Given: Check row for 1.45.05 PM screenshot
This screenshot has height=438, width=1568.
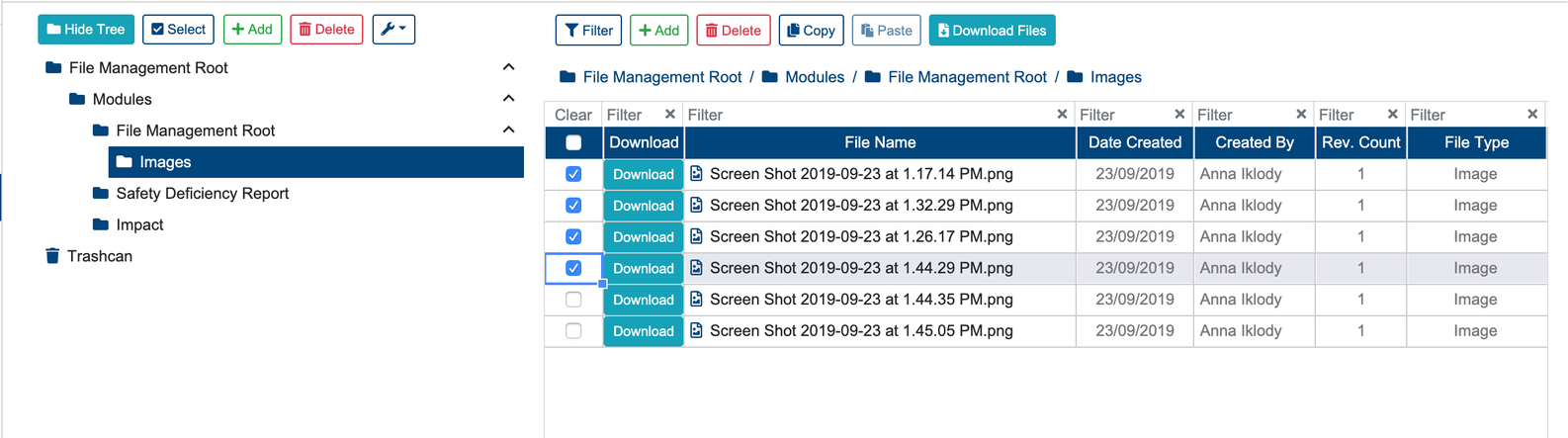Looking at the screenshot, I should click(x=573, y=331).
